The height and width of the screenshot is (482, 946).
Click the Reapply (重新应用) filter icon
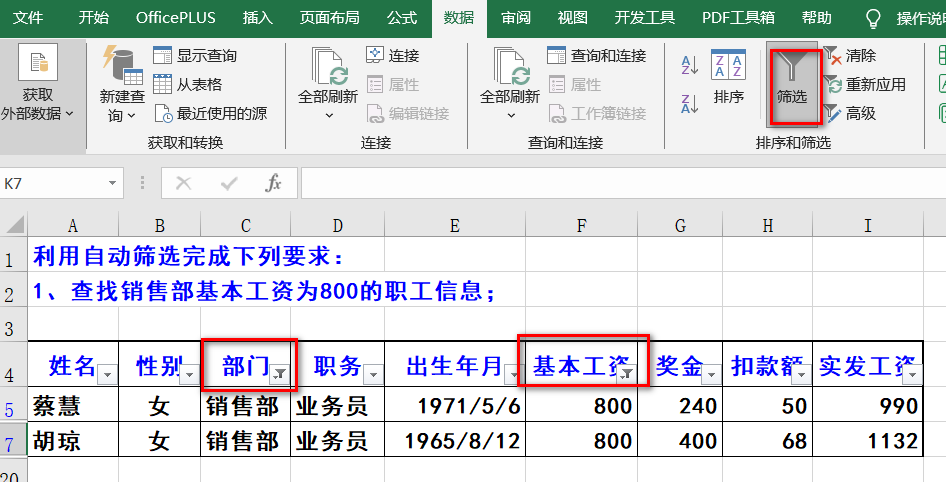coord(832,85)
